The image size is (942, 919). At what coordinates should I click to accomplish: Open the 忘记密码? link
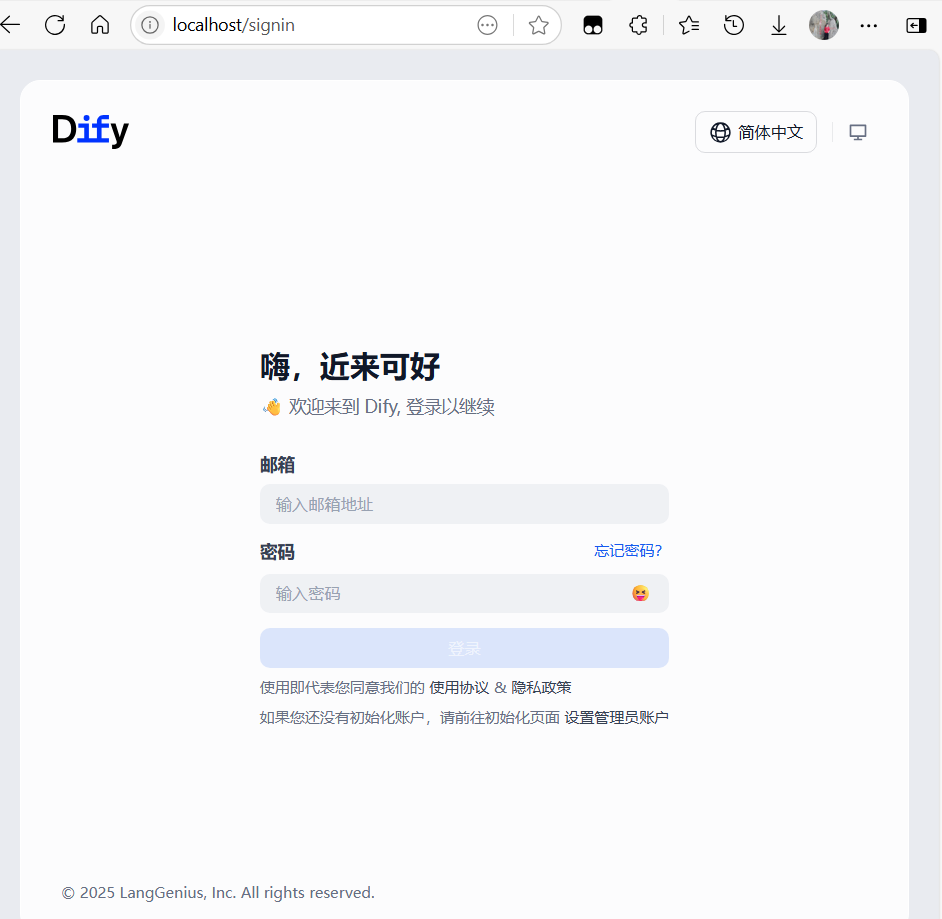(628, 551)
